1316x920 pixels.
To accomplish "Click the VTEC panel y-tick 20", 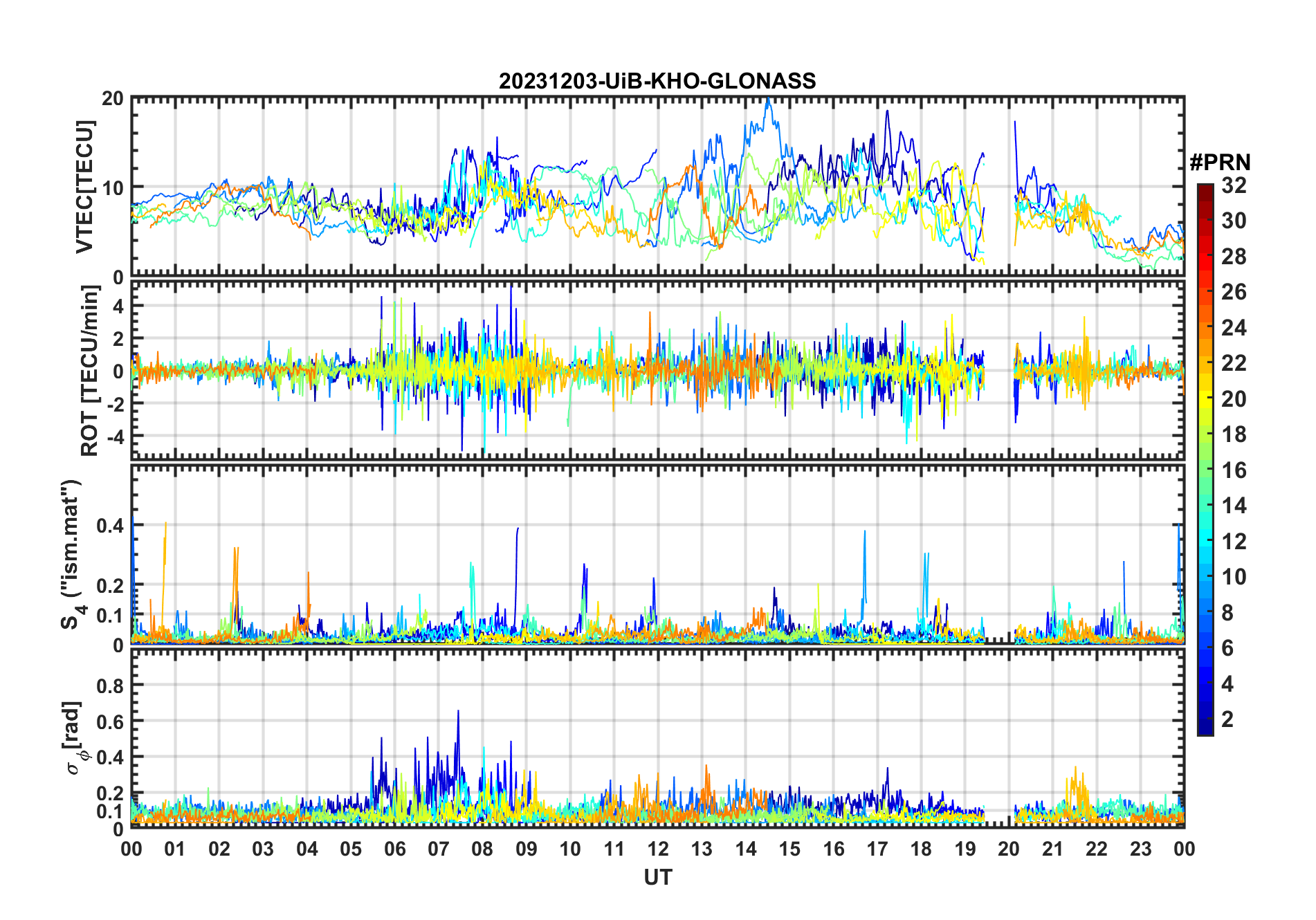I will coord(113,98).
